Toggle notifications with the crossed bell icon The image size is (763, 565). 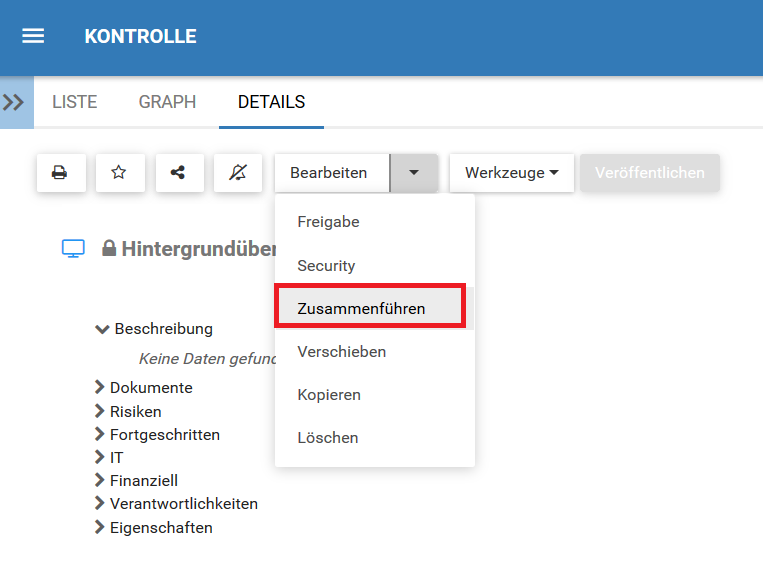(237, 173)
